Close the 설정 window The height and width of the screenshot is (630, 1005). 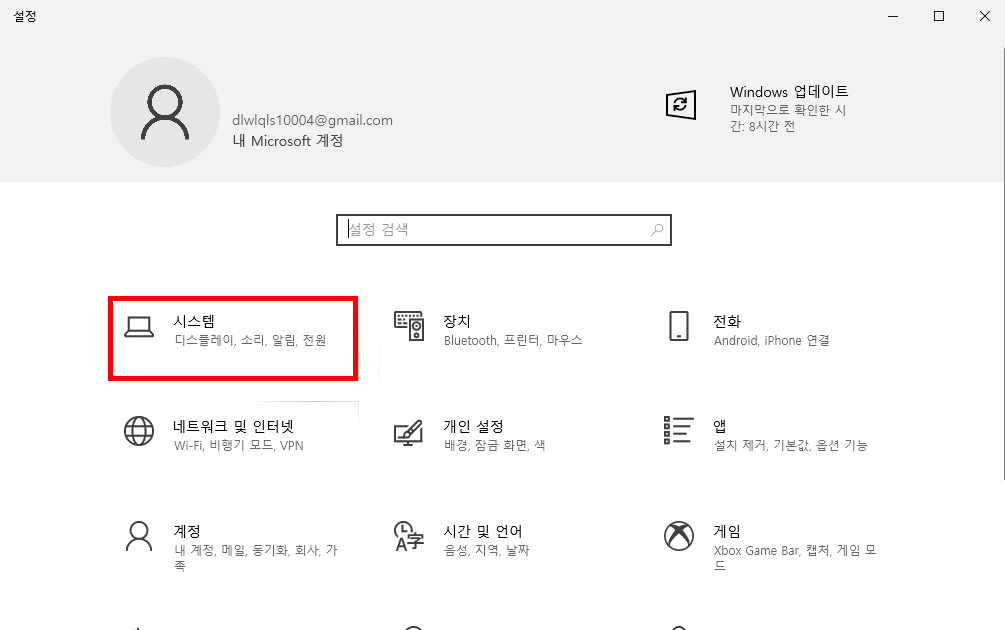985,16
